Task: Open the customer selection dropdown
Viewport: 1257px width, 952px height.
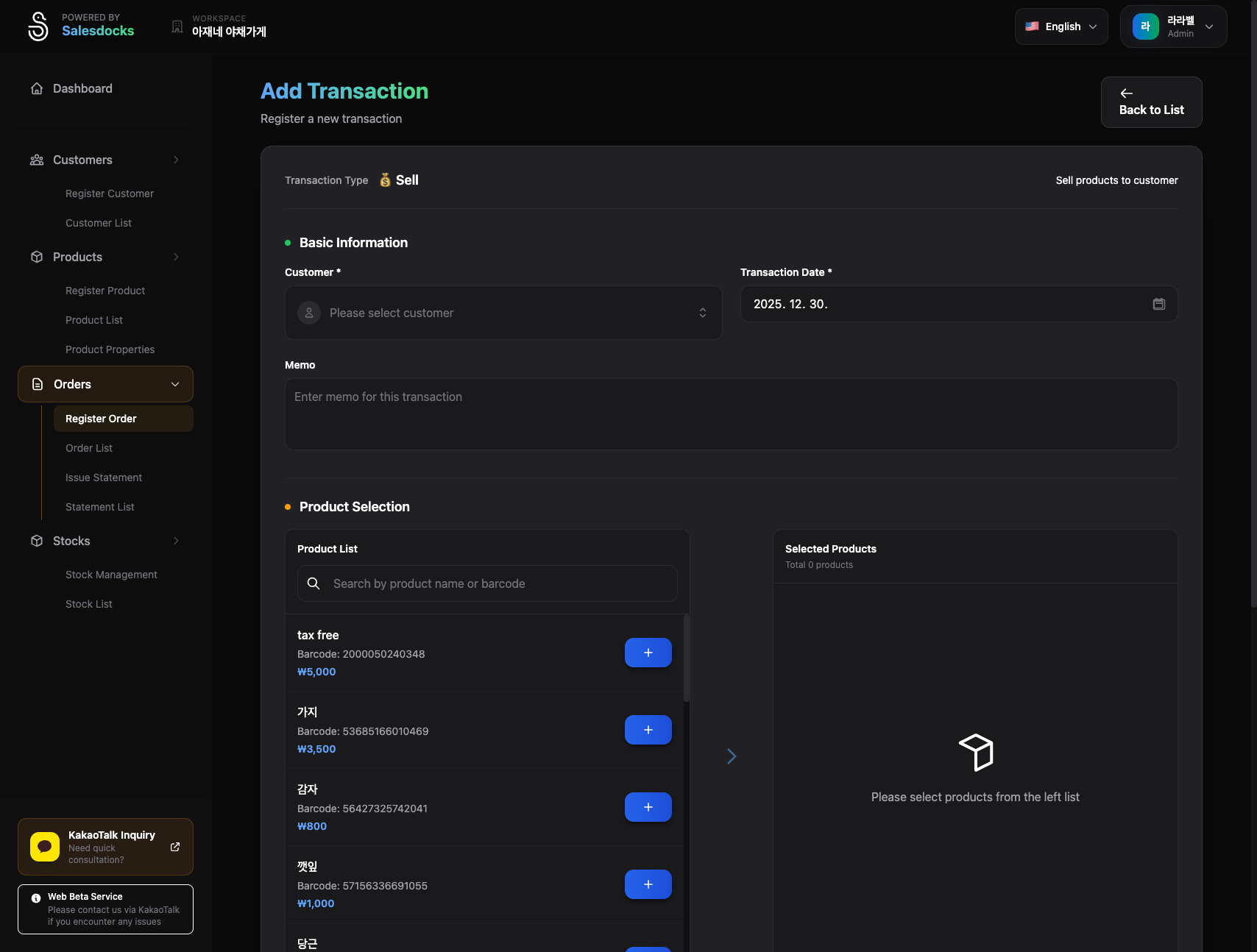Action: 503,313
